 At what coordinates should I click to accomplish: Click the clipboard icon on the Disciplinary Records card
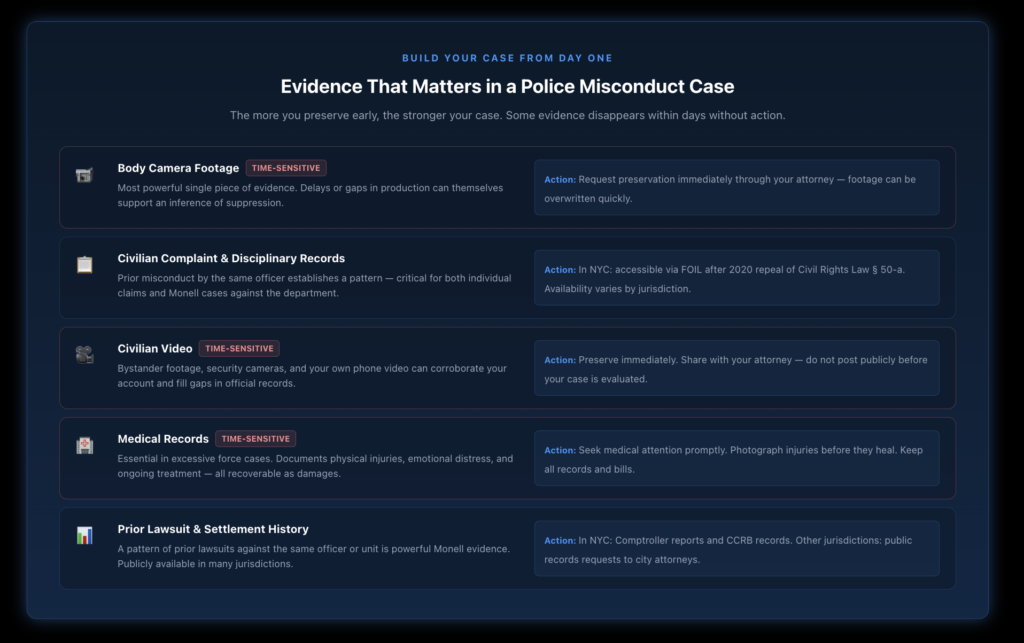(x=85, y=262)
